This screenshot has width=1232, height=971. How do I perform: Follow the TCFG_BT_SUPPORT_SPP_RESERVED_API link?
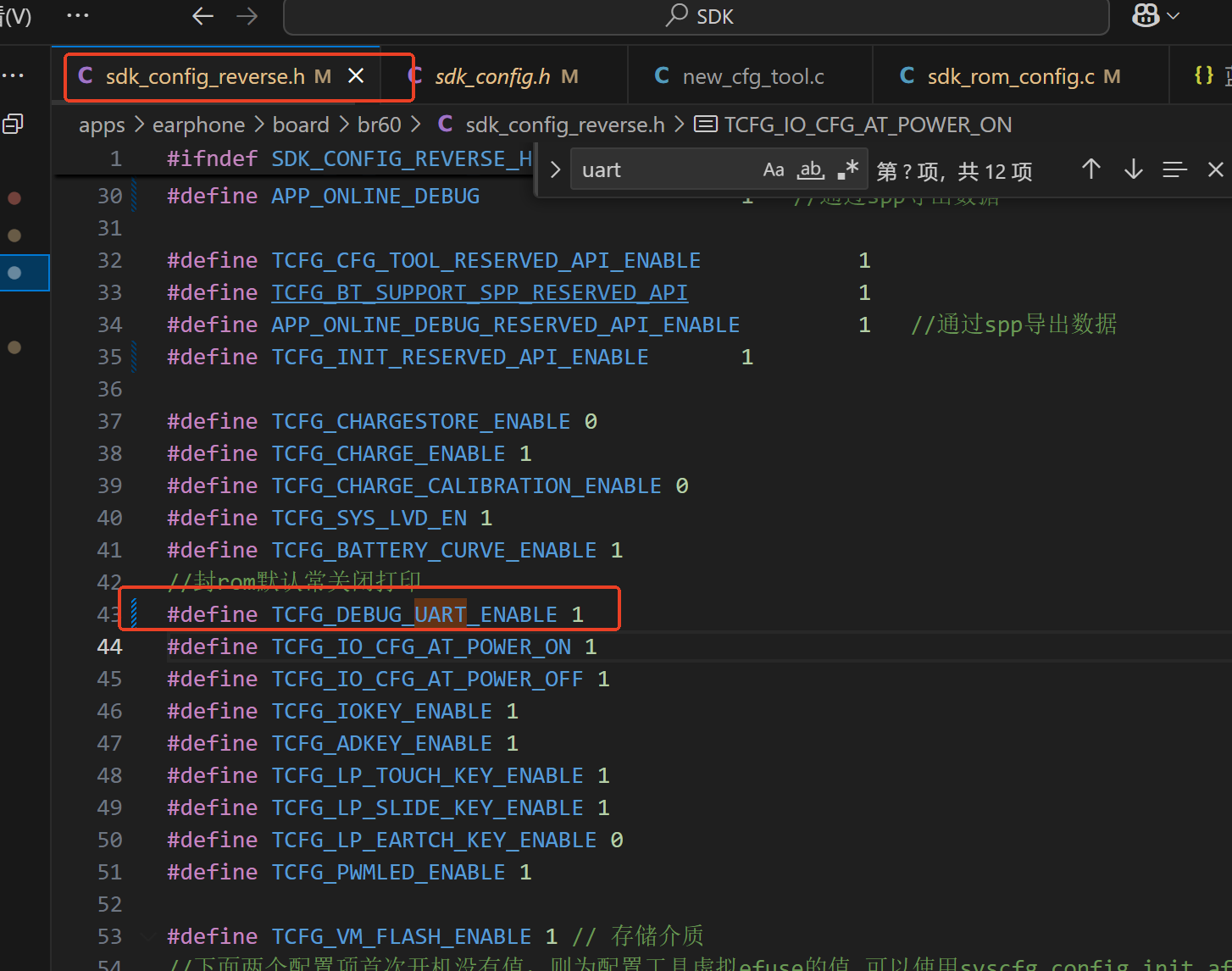(480, 292)
